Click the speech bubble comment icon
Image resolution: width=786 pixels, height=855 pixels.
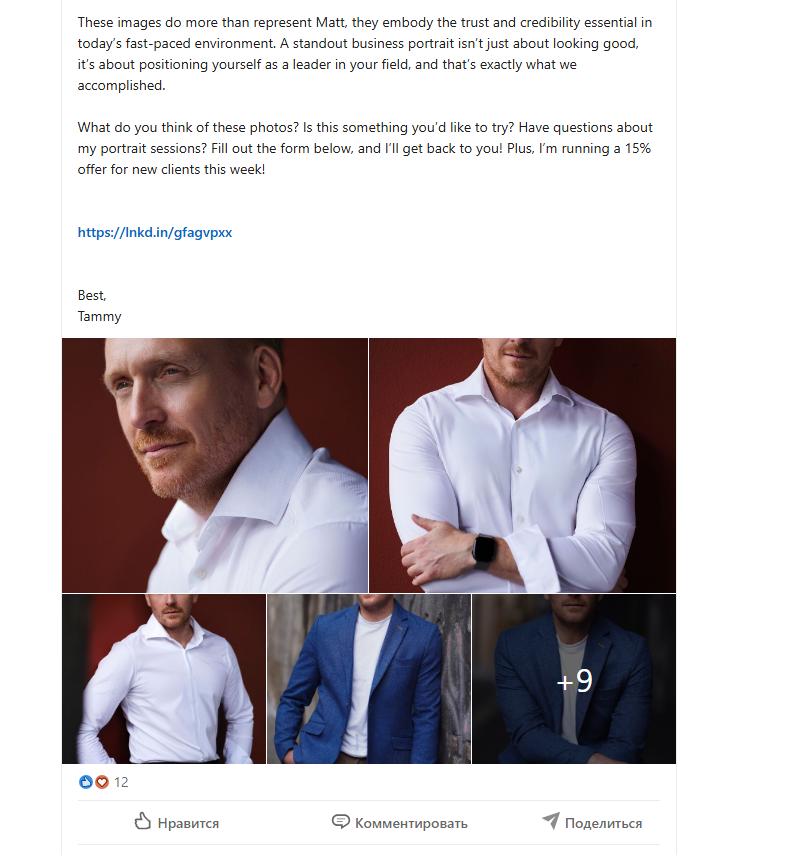(x=340, y=821)
